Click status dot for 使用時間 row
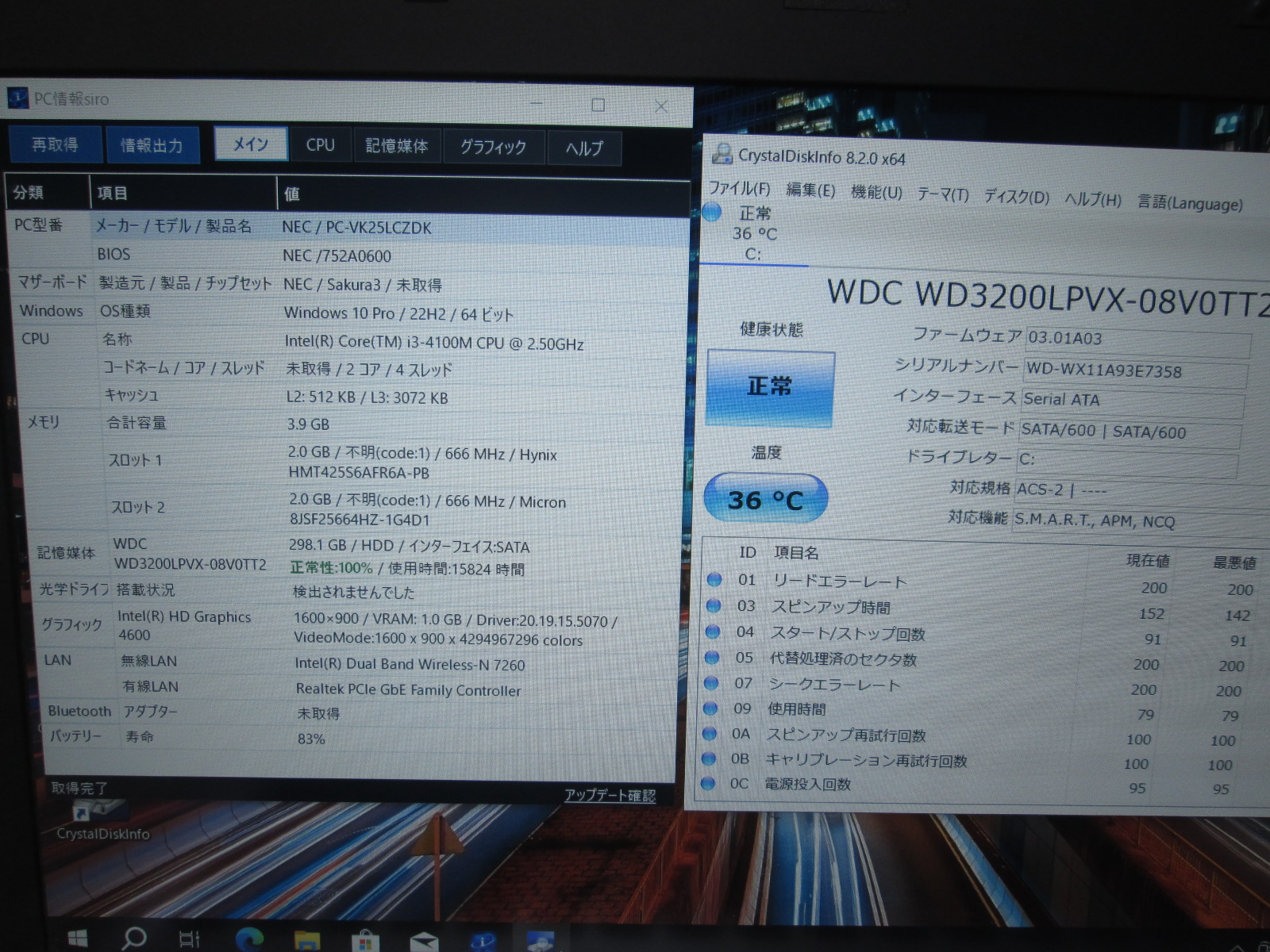The width and height of the screenshot is (1270, 952). click(710, 708)
